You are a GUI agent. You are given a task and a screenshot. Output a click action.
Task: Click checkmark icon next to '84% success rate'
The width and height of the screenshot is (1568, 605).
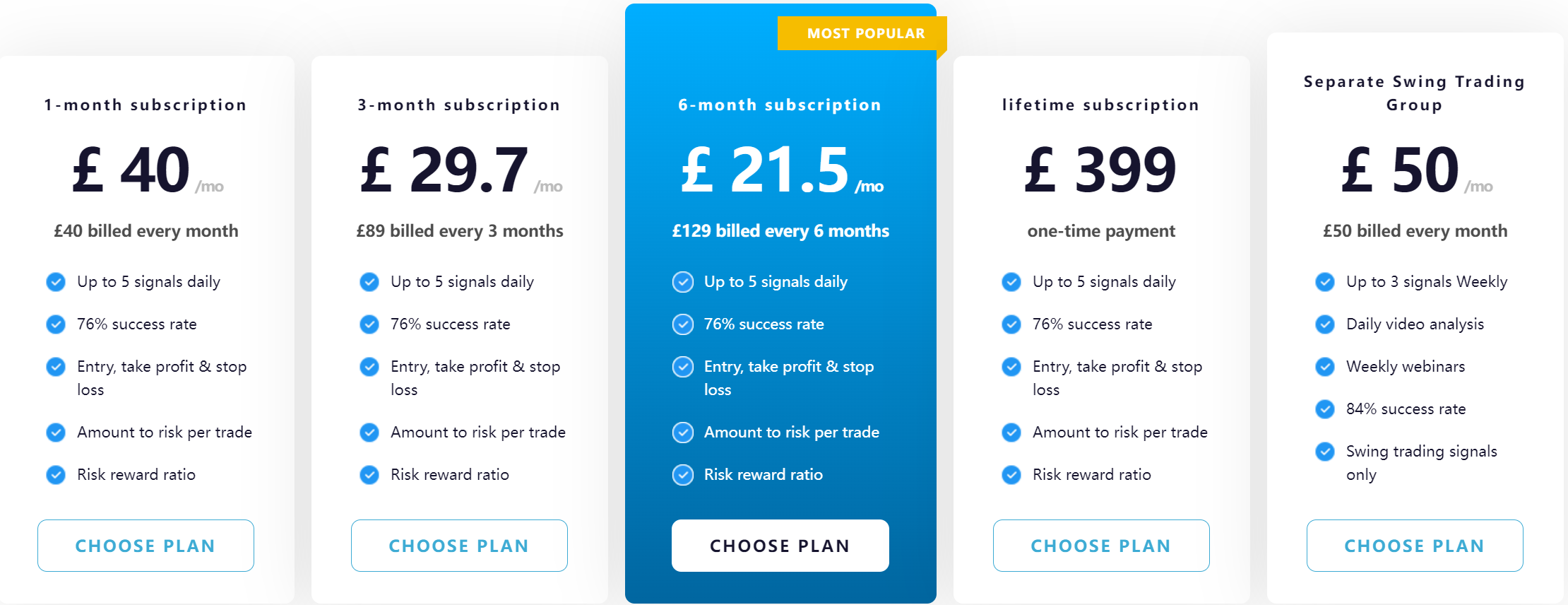point(1325,409)
